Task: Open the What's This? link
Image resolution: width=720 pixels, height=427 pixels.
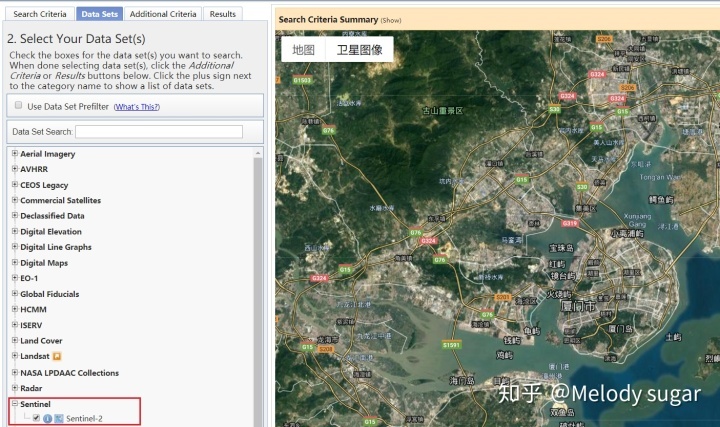Action: point(137,107)
